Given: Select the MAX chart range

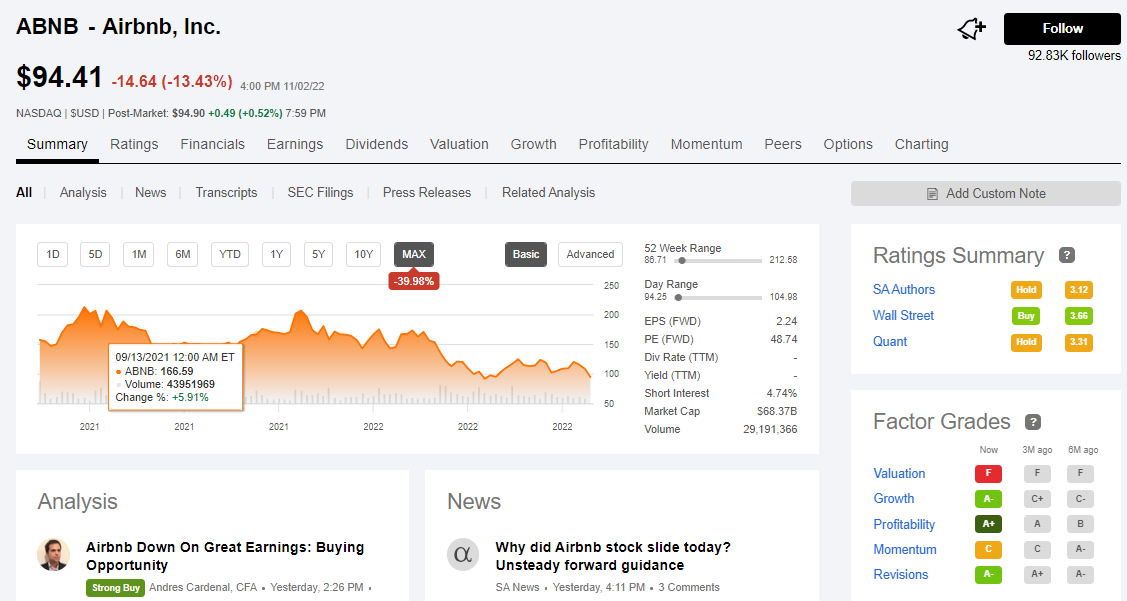Looking at the screenshot, I should click(x=414, y=254).
